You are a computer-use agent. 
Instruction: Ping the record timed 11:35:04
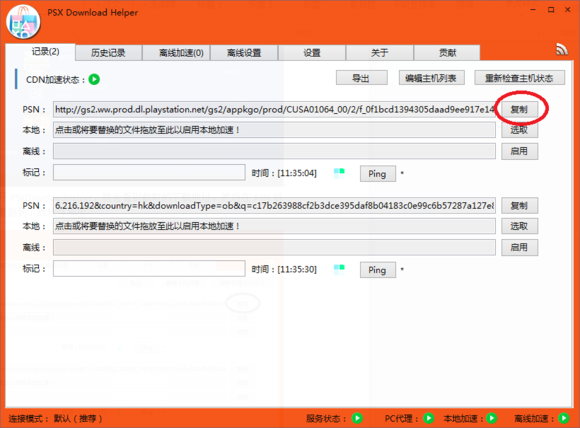point(378,173)
